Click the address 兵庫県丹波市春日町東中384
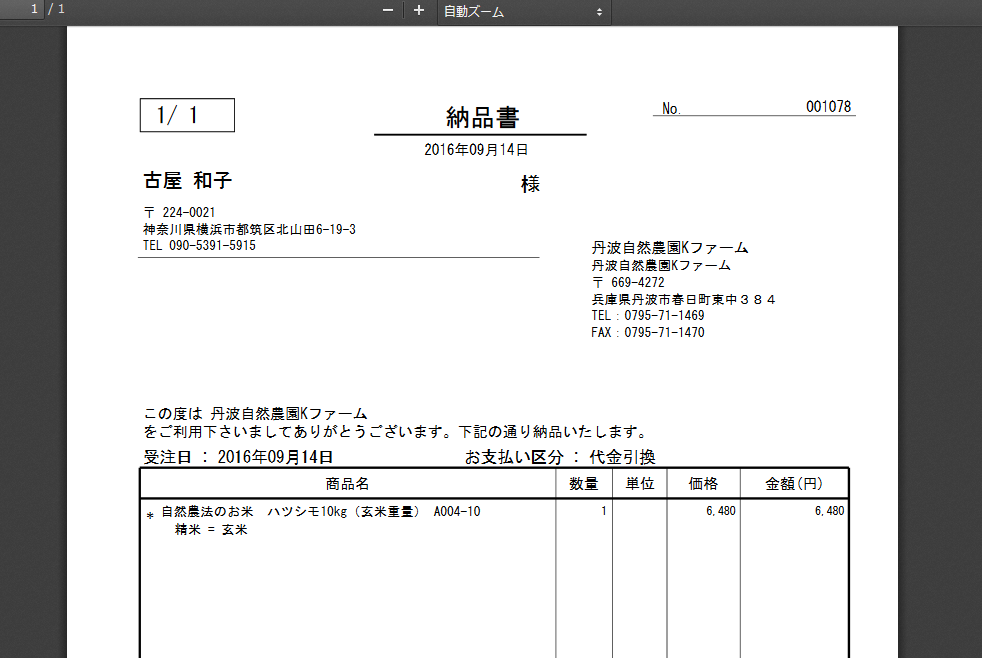Screen dimensions: 982x658 pos(683,299)
